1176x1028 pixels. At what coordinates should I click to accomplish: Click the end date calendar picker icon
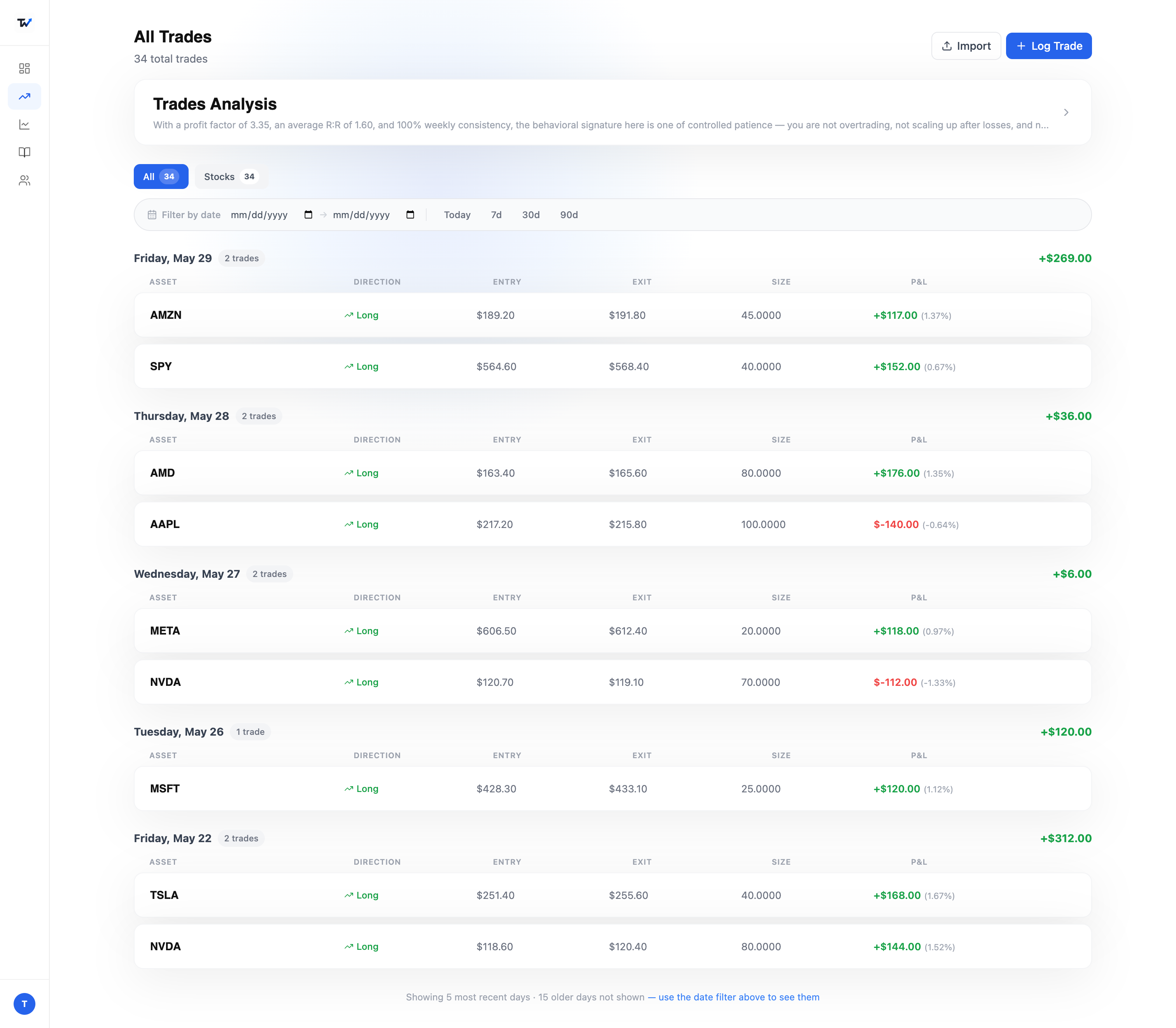pos(410,215)
